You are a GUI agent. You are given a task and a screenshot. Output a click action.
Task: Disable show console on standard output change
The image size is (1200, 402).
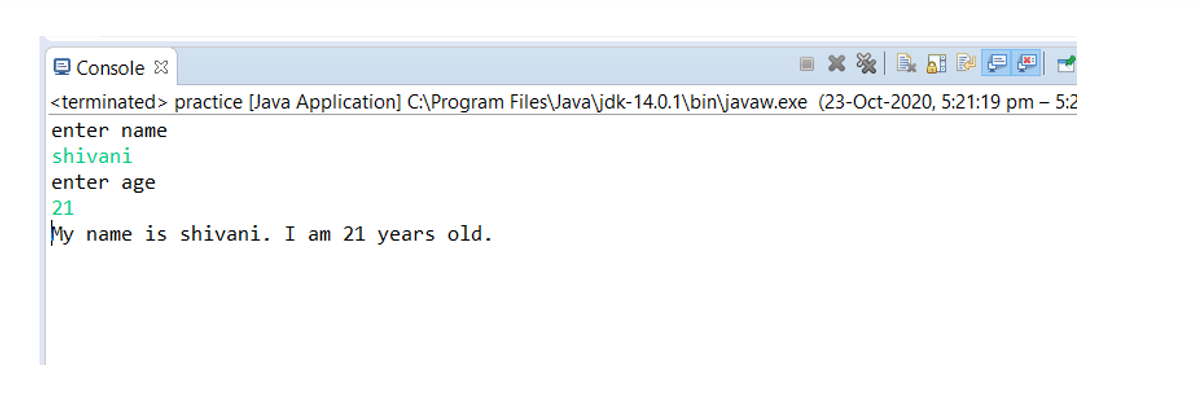(996, 64)
